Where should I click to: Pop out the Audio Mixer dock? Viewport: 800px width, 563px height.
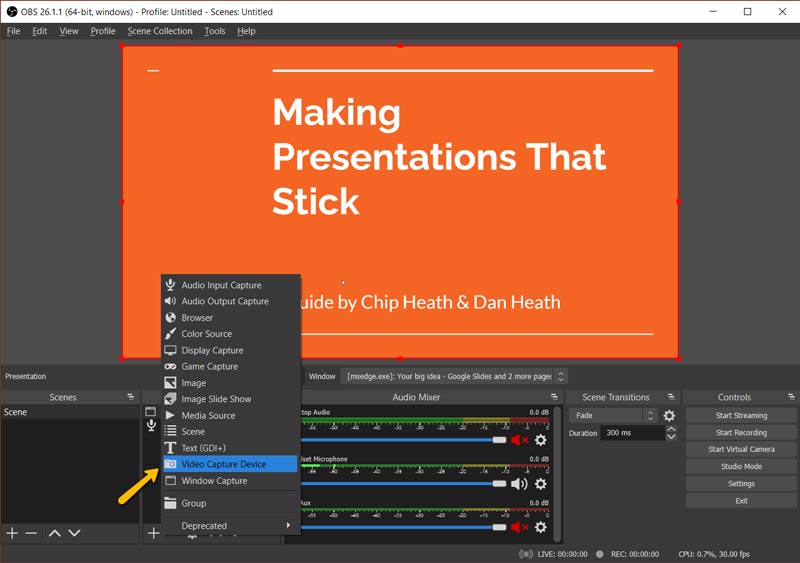click(x=554, y=397)
